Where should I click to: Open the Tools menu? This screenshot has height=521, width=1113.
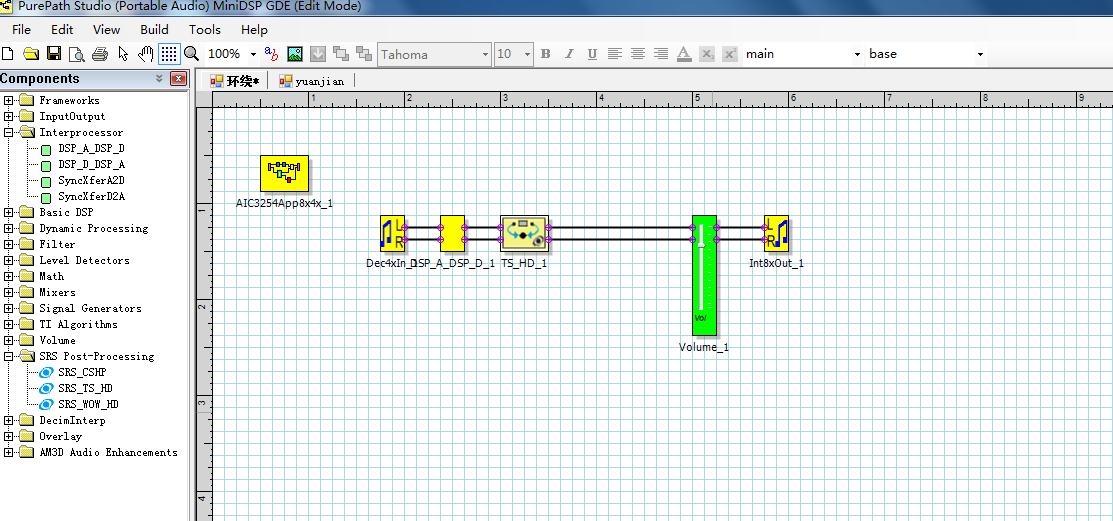[x=204, y=30]
